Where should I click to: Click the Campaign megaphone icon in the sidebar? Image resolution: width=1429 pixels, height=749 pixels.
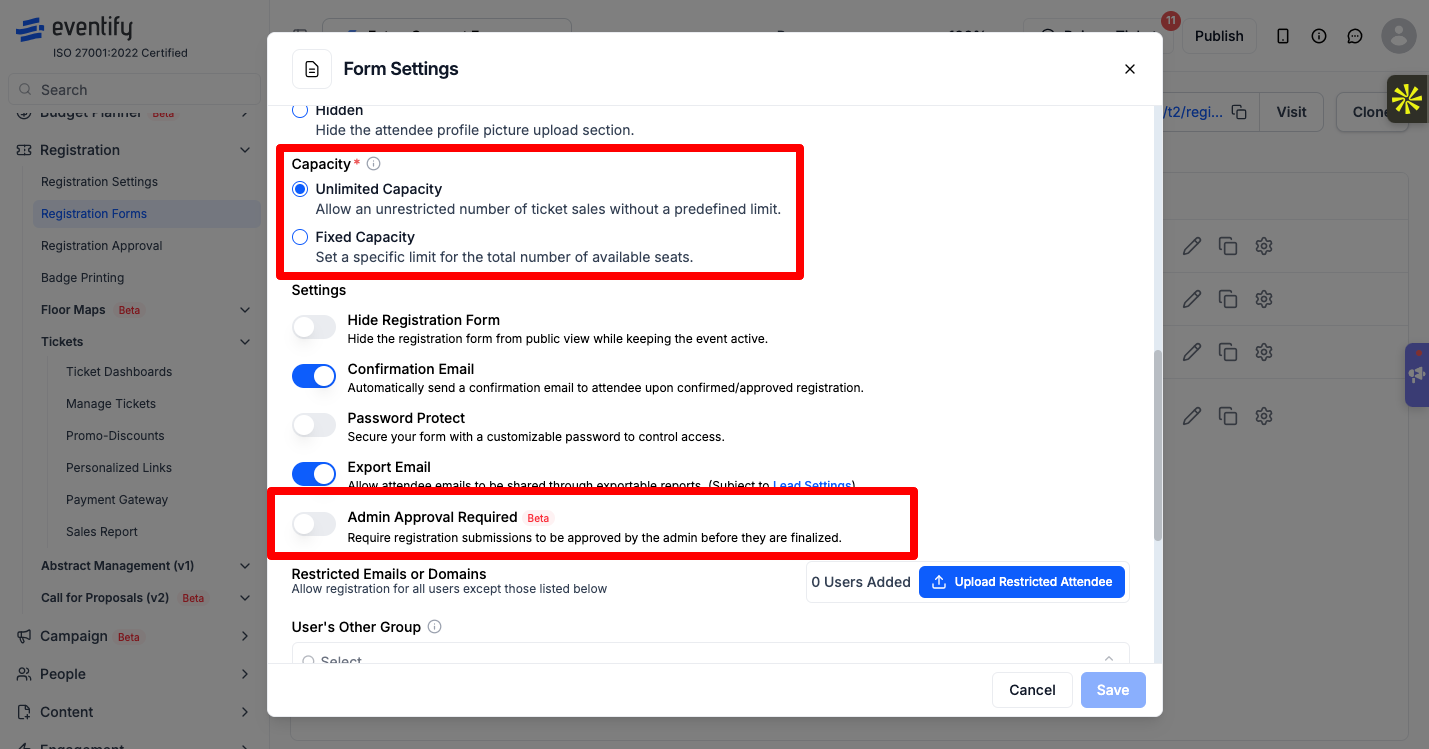click(24, 637)
